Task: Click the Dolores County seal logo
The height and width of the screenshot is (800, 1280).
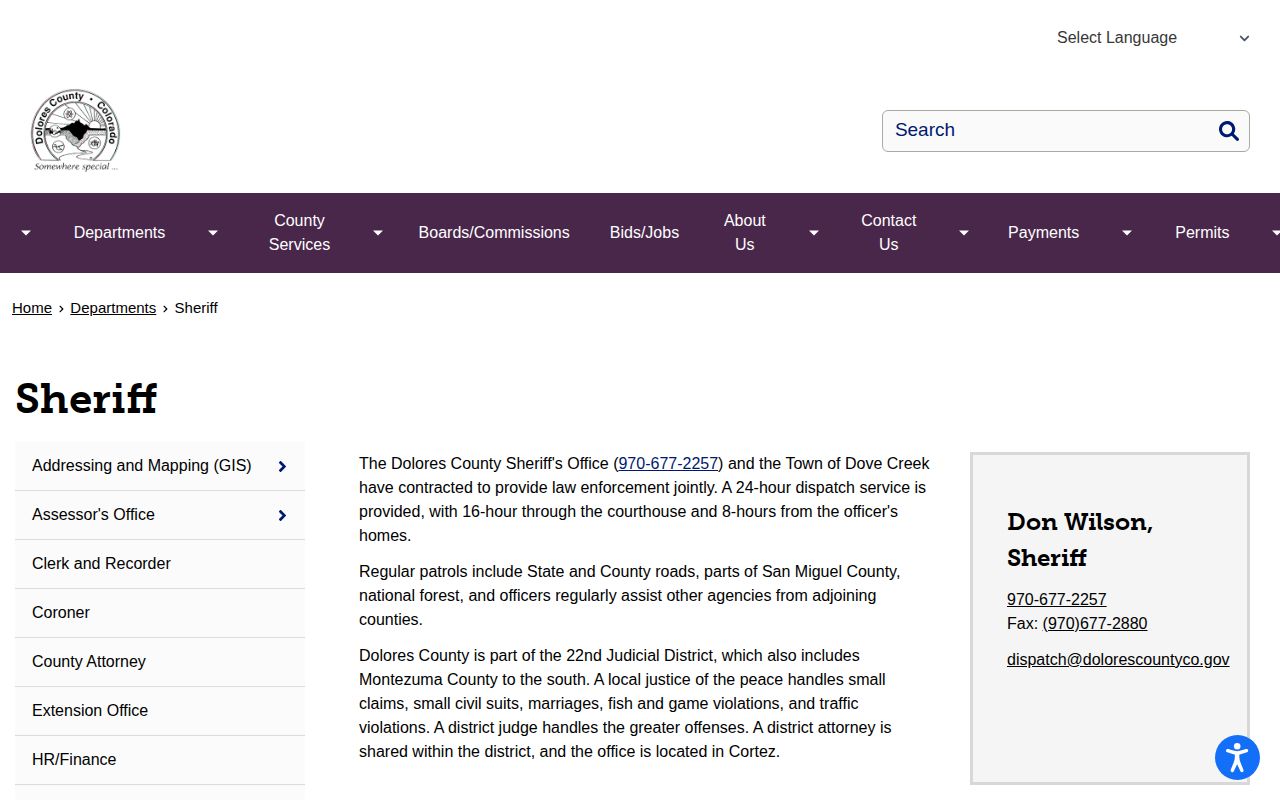Action: 75,130
